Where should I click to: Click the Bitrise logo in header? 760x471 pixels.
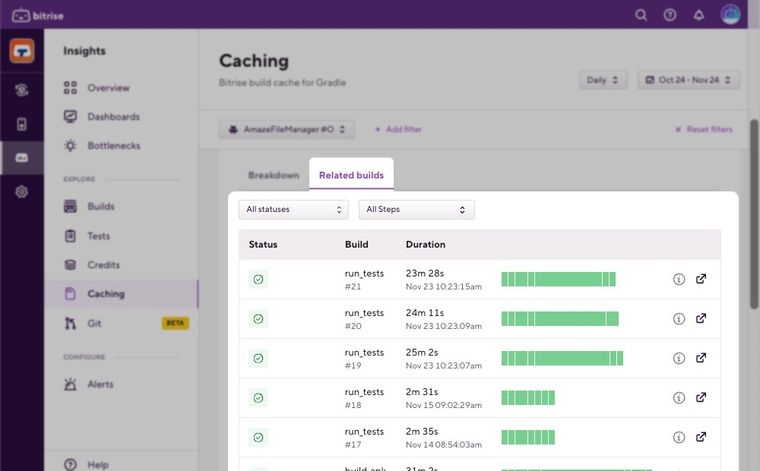click(x=37, y=15)
